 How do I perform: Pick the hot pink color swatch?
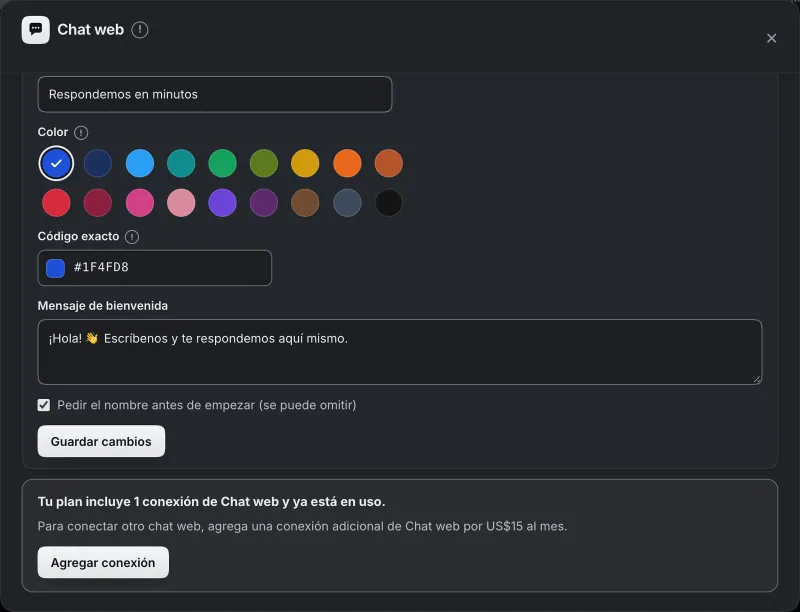coord(140,202)
